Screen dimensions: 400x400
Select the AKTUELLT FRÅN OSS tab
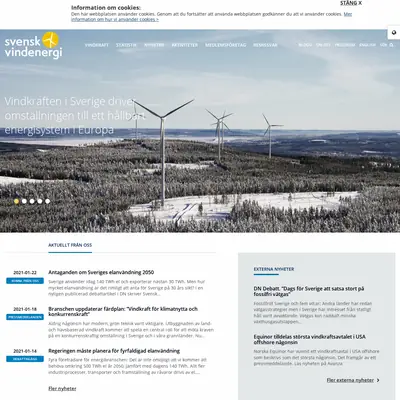click(70, 245)
